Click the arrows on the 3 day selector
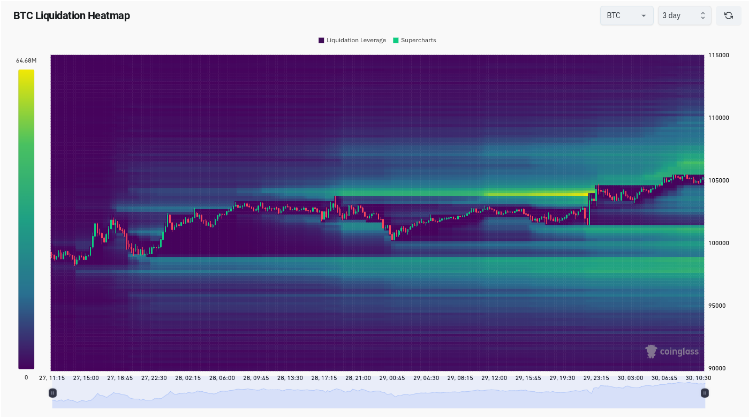751x417 pixels. [x=702, y=16]
